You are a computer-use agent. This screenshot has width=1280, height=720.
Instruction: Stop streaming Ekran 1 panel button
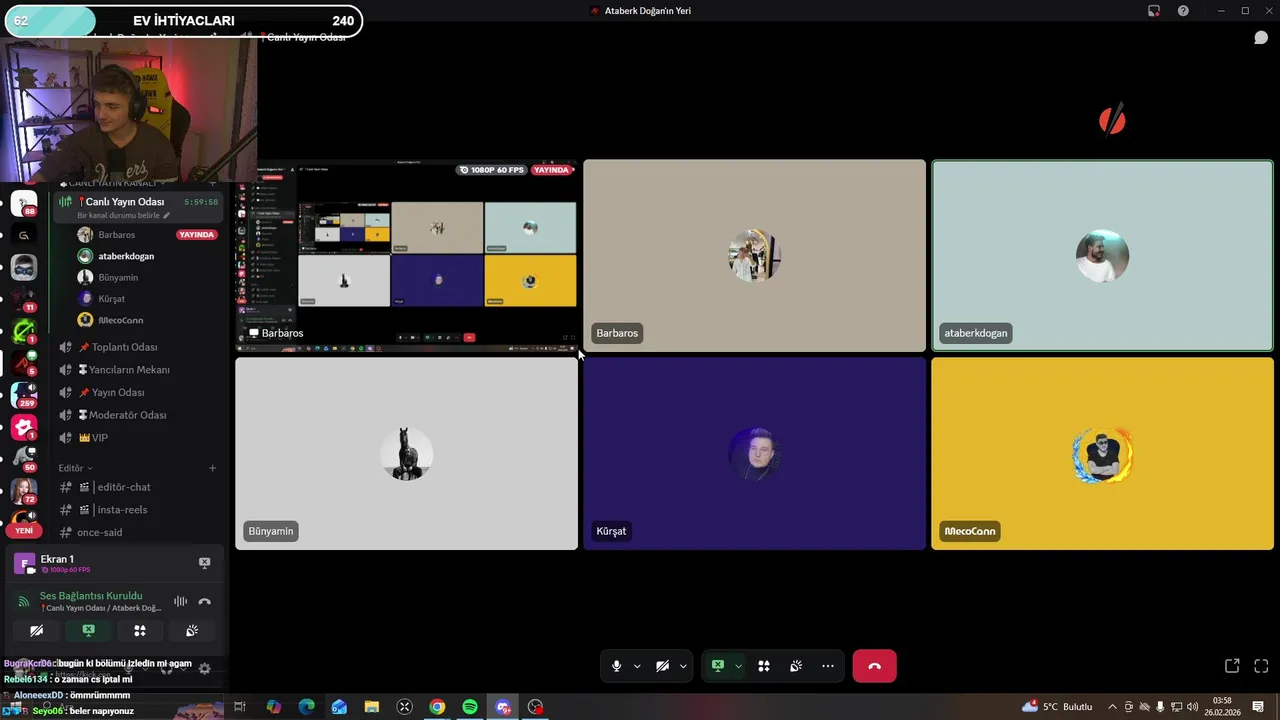[x=204, y=563]
